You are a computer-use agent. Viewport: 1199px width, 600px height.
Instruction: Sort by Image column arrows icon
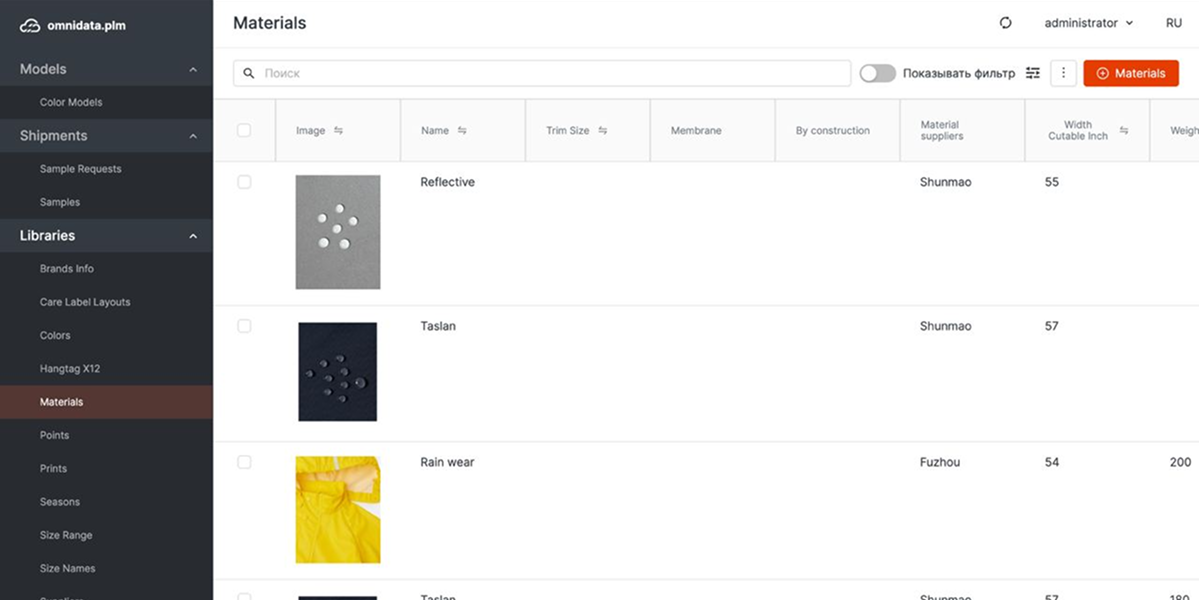point(338,130)
